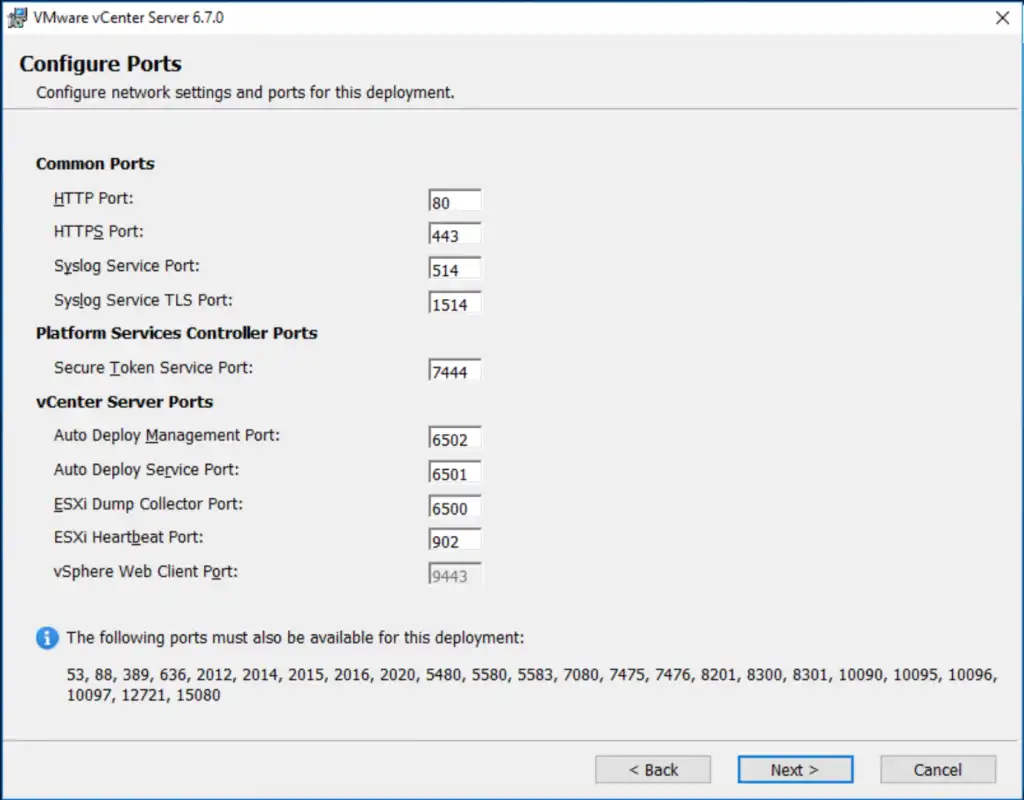Click the ESXi Heartbeat Port label
Viewport: 1024px width, 800px height.
[129, 537]
